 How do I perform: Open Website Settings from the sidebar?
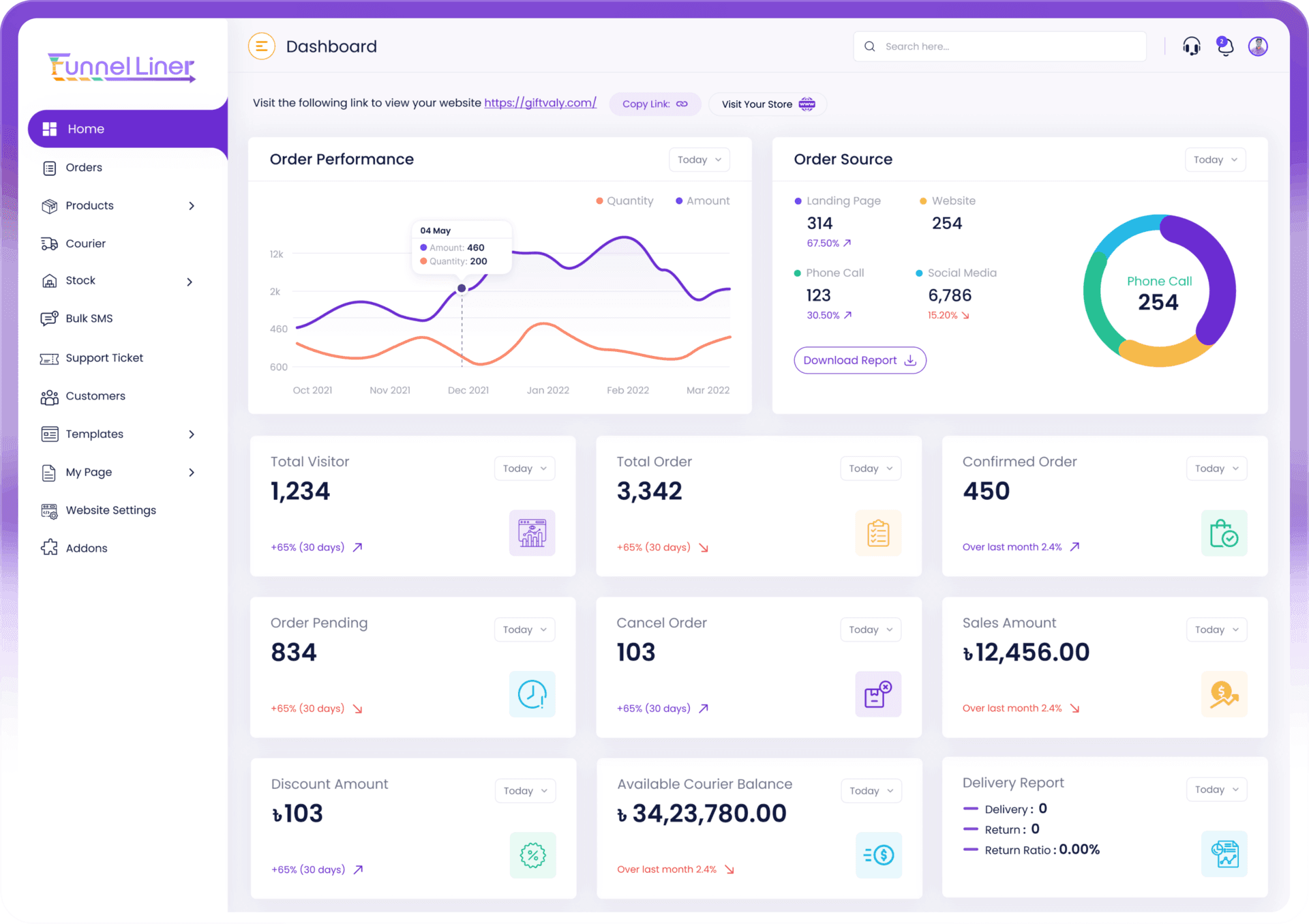(110, 510)
